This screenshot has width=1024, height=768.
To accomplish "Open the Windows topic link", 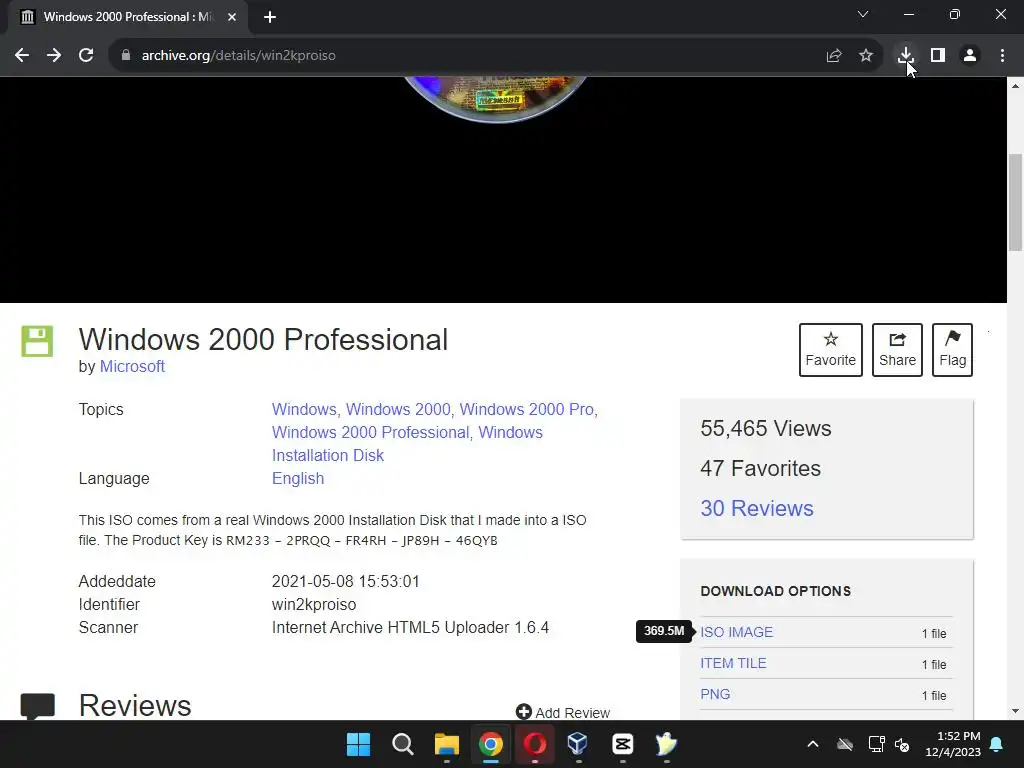I will tap(304, 409).
